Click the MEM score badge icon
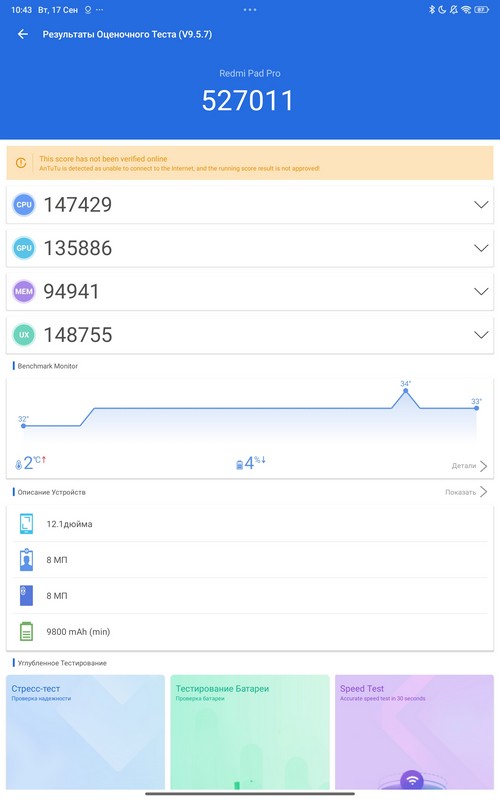 [x=24, y=291]
